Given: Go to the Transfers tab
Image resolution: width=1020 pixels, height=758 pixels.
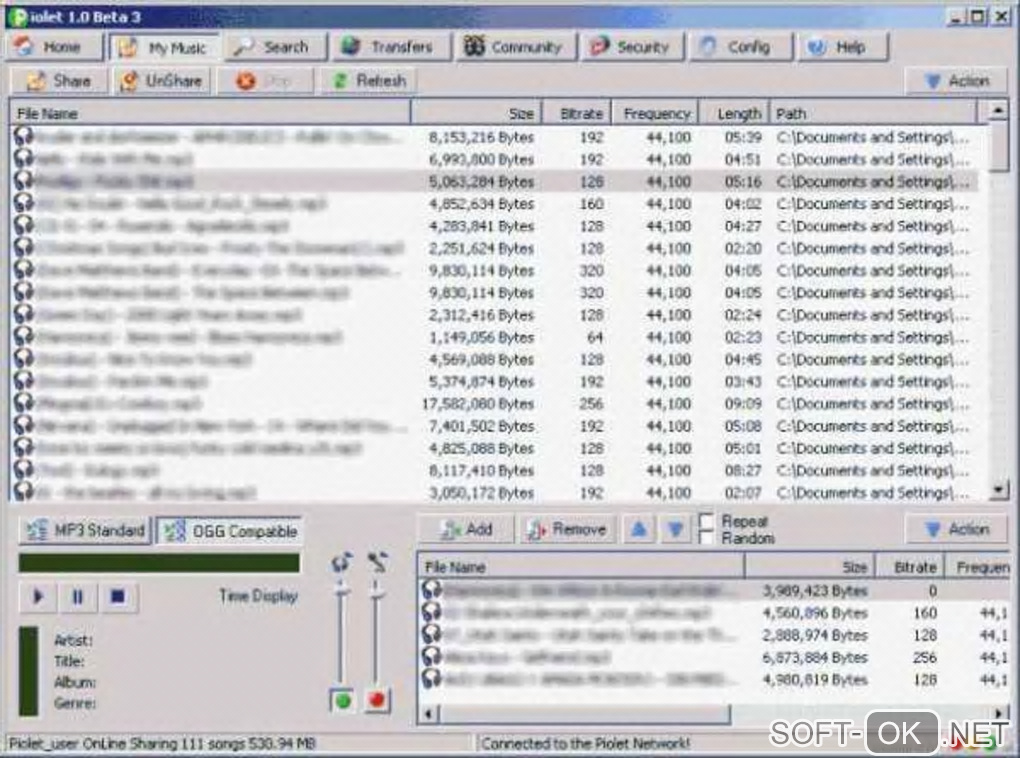Looking at the screenshot, I should (x=392, y=47).
